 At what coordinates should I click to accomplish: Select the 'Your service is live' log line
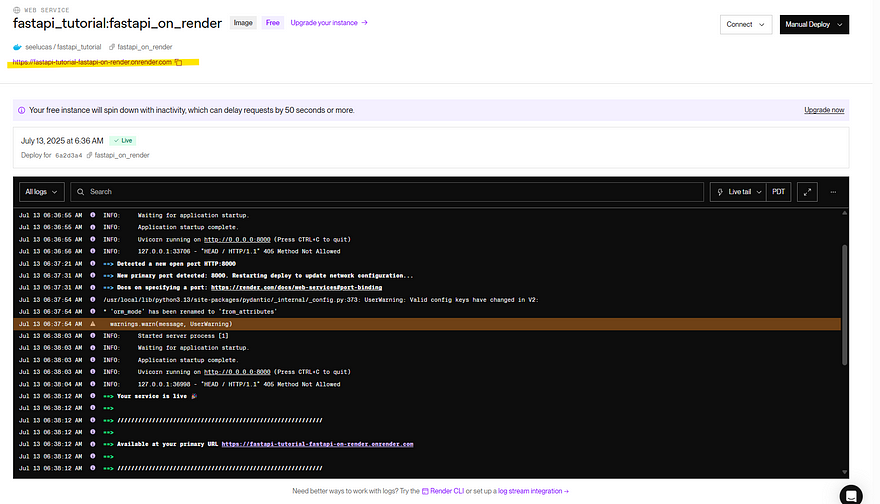(x=427, y=396)
